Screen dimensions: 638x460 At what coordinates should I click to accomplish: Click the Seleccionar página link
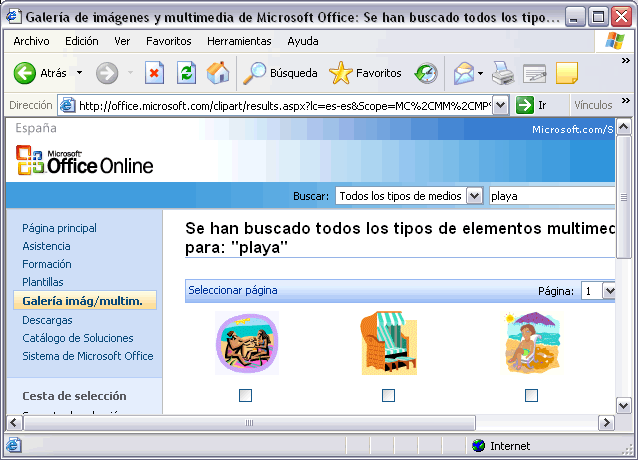click(233, 291)
